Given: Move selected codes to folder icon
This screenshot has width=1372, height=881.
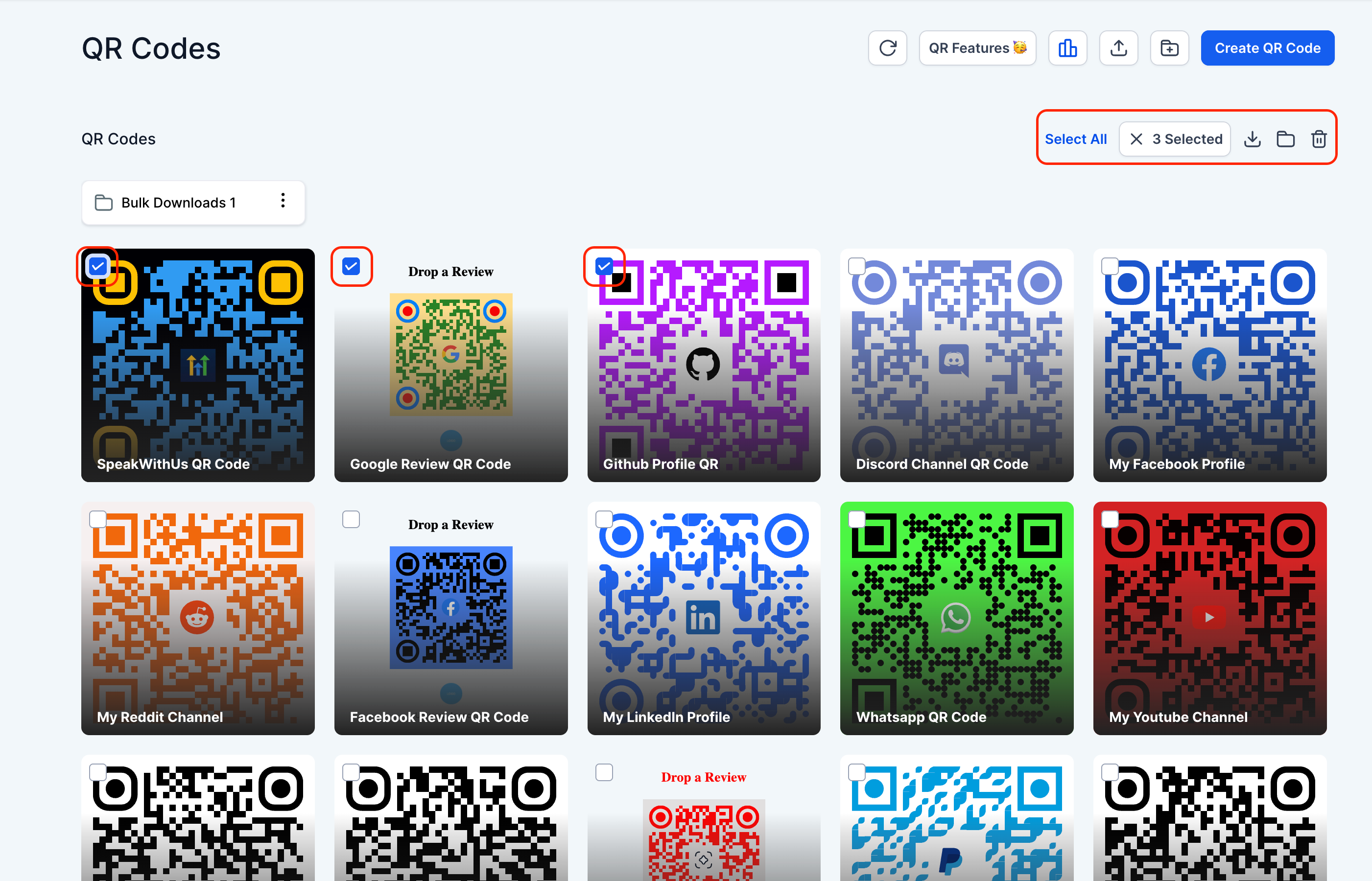Looking at the screenshot, I should coord(1286,139).
